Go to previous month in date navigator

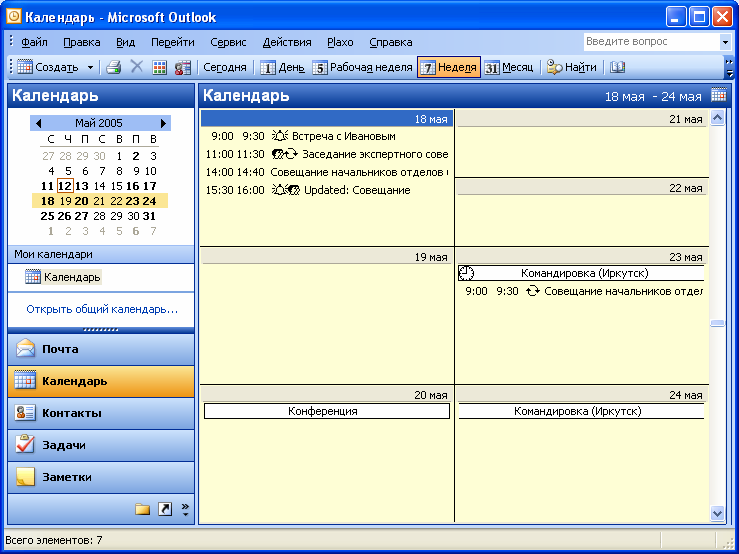point(38,123)
